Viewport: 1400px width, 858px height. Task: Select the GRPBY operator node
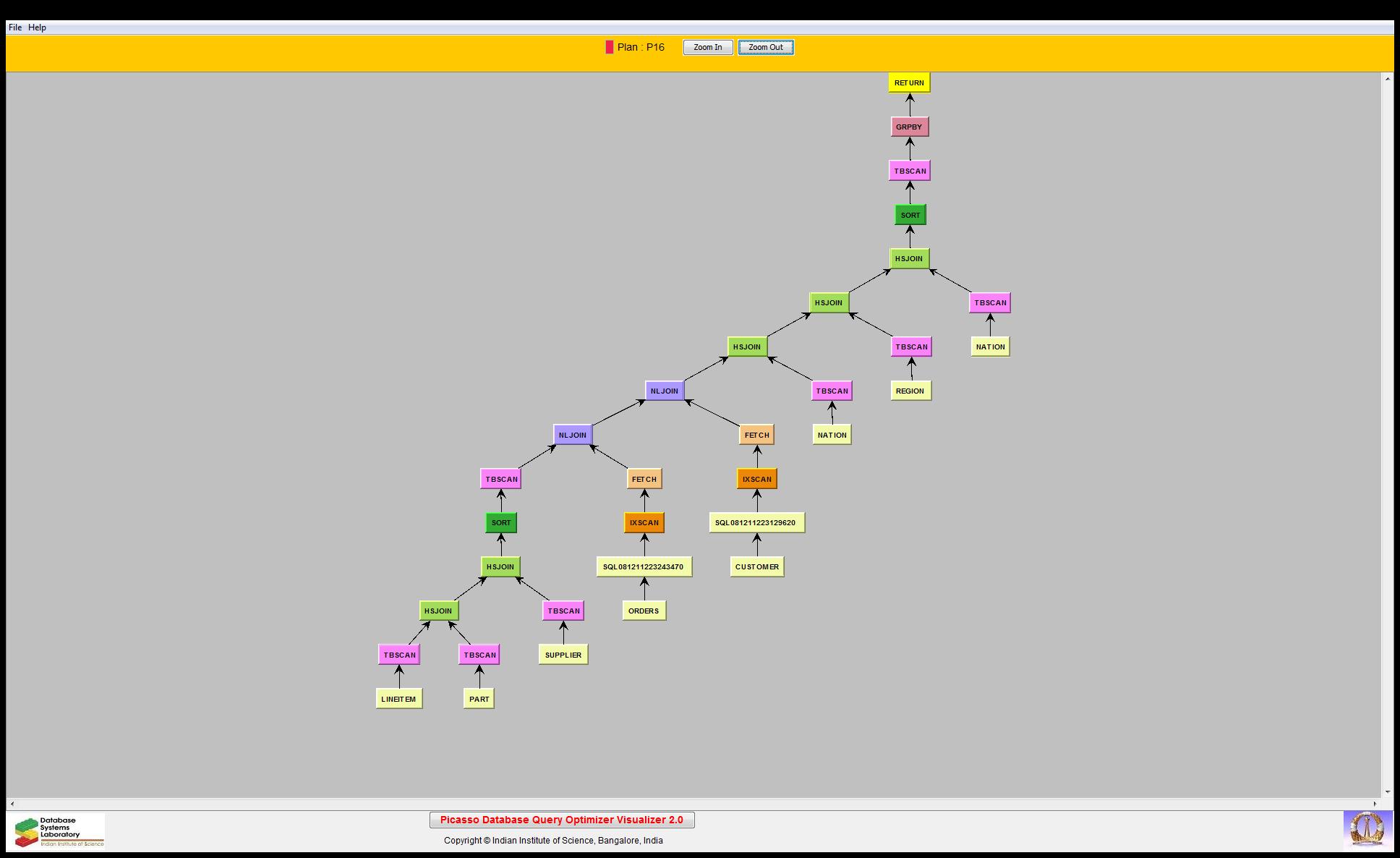tap(908, 127)
